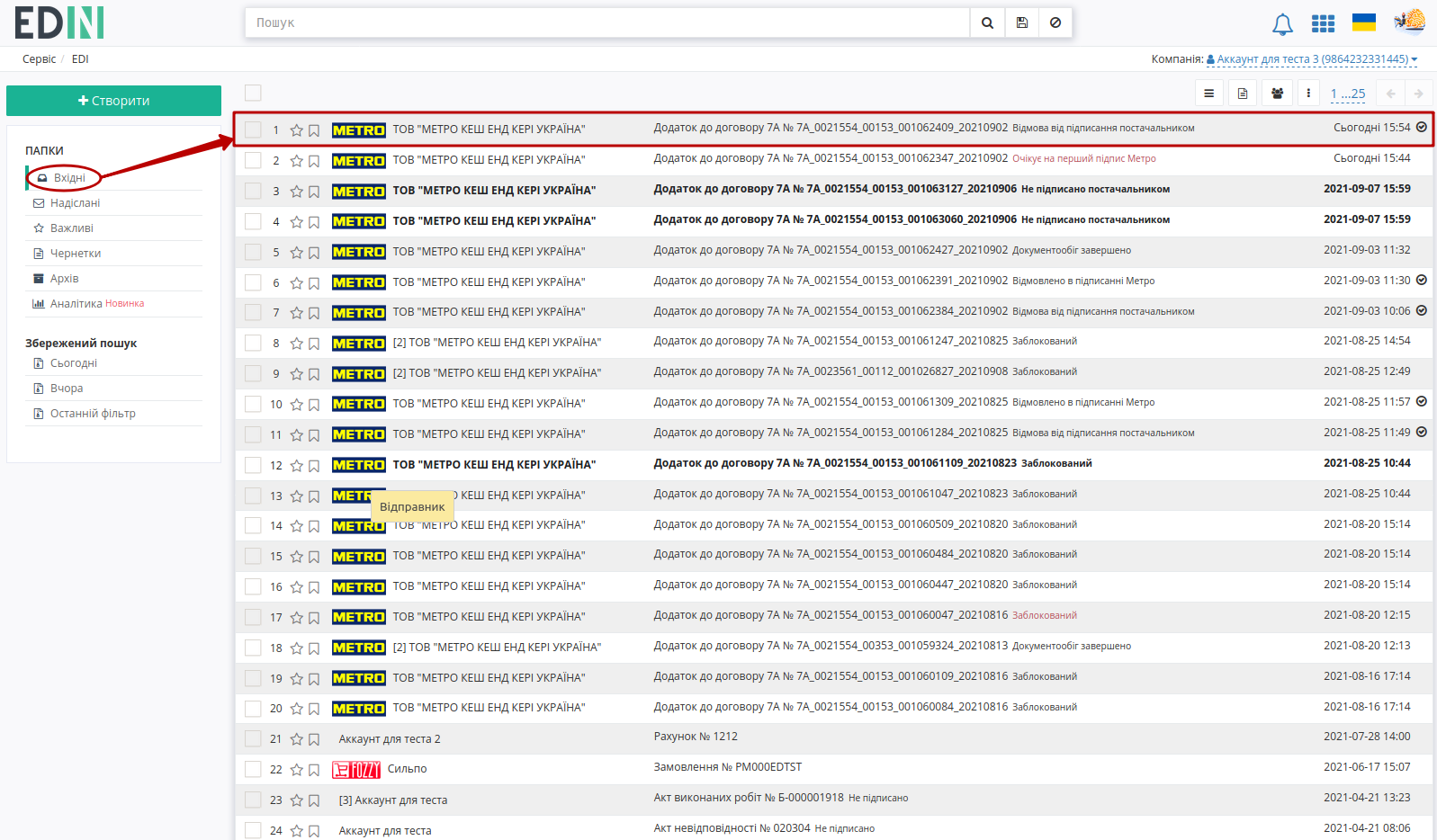1437x840 pixels.
Task: Open the Надіслані folder
Action: pos(75,203)
